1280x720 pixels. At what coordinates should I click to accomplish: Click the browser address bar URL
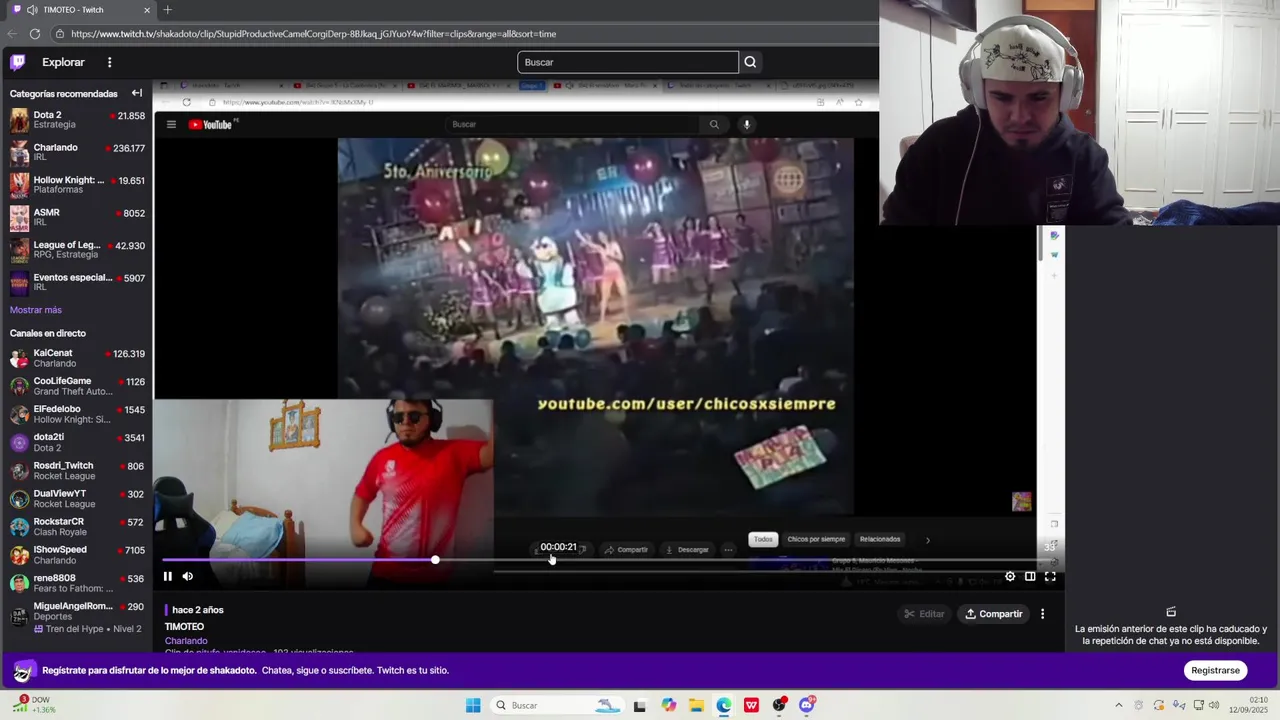coord(313,34)
